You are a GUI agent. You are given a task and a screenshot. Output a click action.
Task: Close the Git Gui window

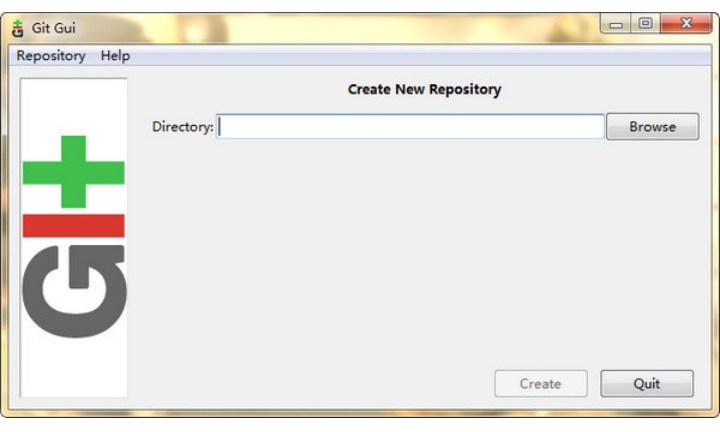point(686,23)
